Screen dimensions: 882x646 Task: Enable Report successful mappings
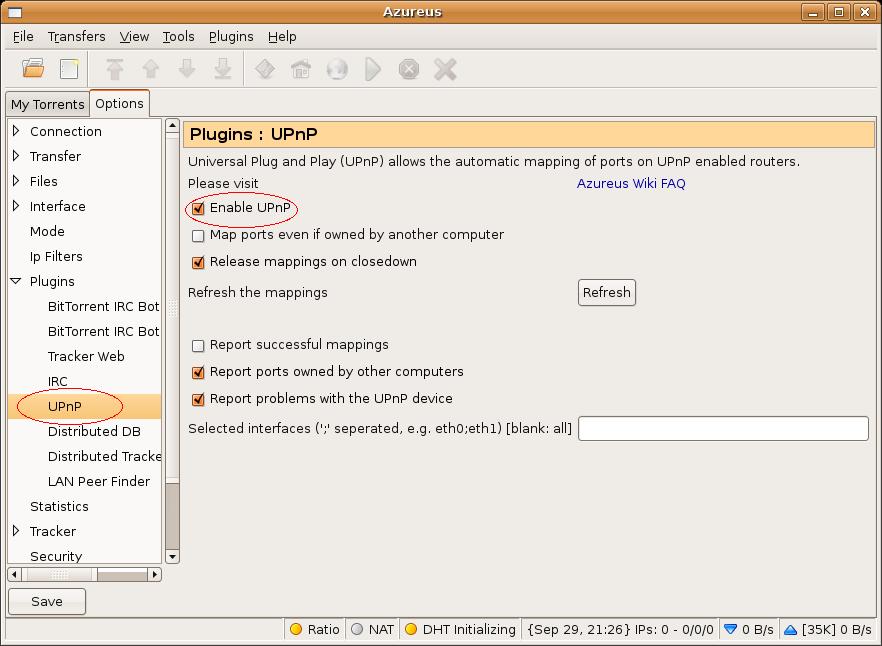pyautogui.click(x=198, y=345)
